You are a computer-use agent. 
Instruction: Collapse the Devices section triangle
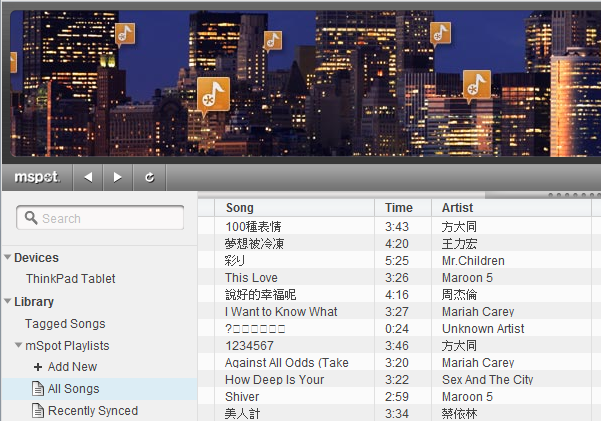7,257
